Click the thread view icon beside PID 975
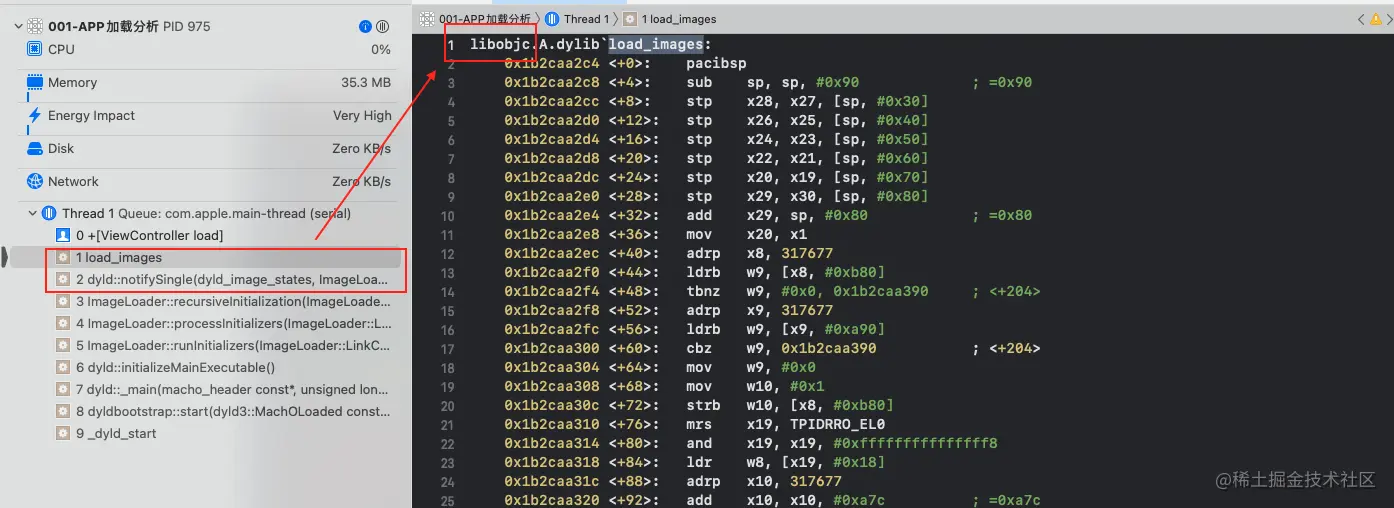1394x508 pixels. [x=382, y=26]
